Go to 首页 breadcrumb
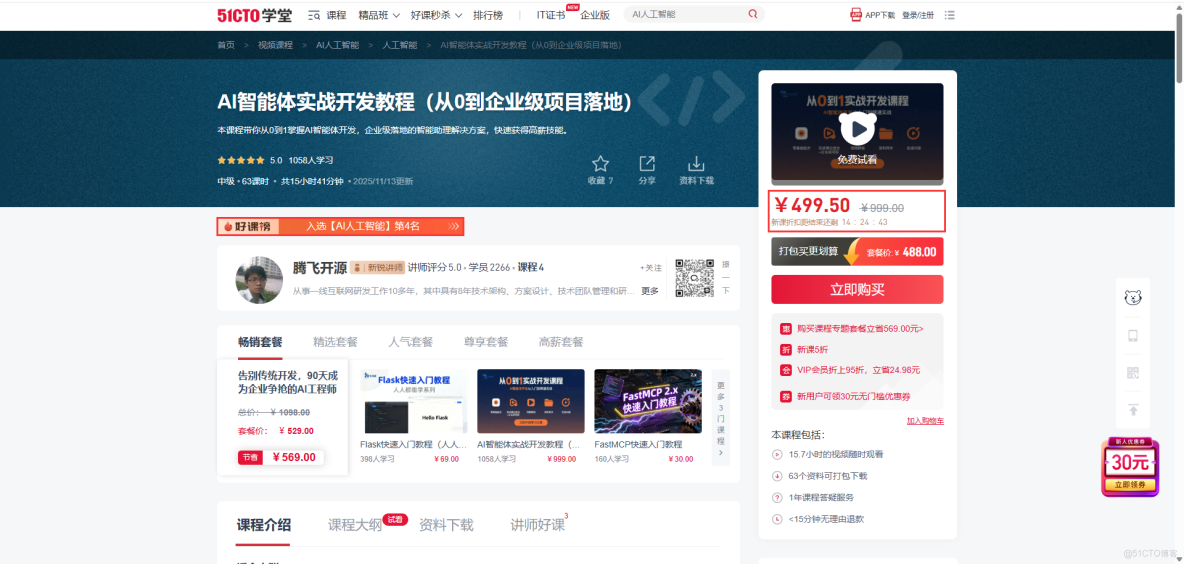 pos(226,45)
